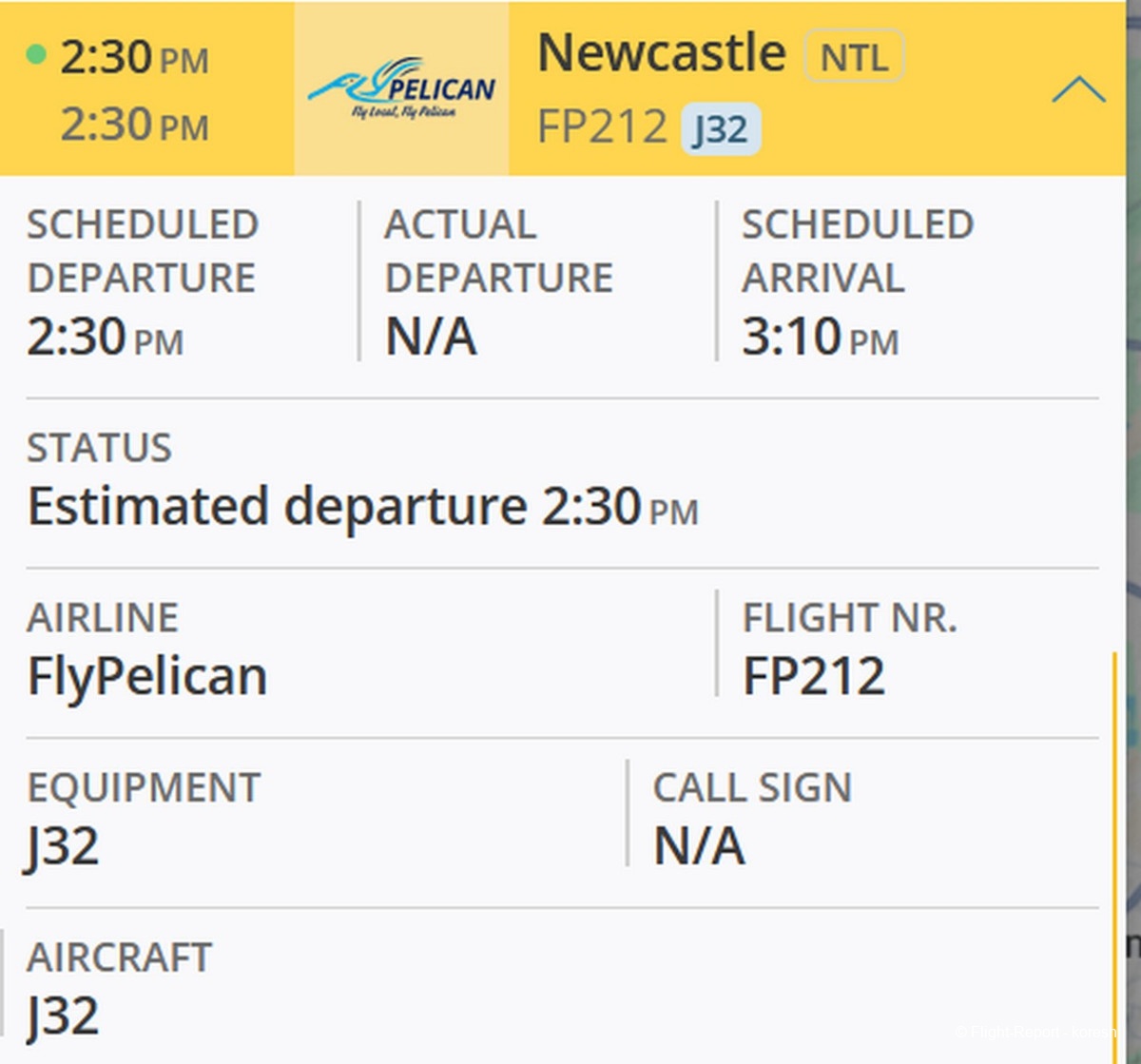Click the lower 2:30 PM time in header
Viewport: 1141px width, 1064px height.
(x=134, y=125)
